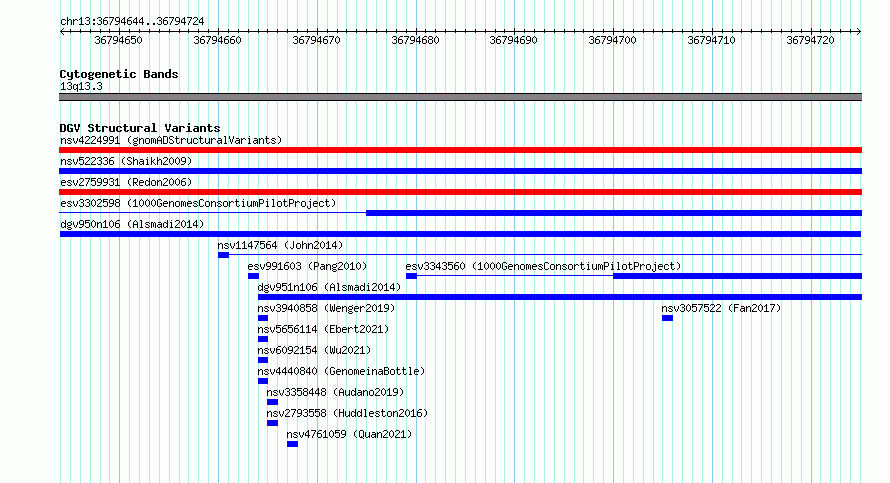Open the nsv4440840 (GenomeinaBottle) label

pyautogui.click(x=341, y=371)
